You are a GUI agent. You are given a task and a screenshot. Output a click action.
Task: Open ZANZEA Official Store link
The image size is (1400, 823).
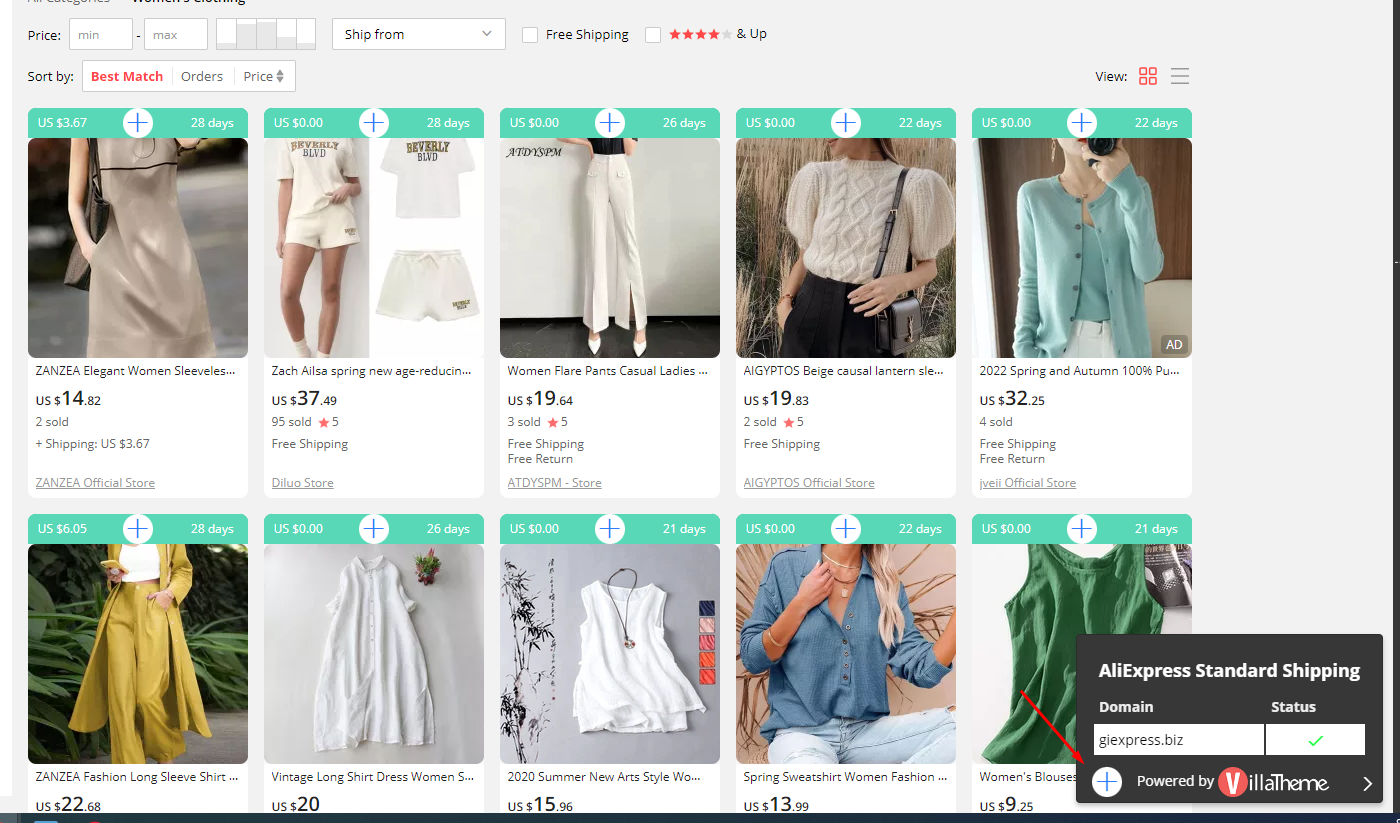coord(95,483)
